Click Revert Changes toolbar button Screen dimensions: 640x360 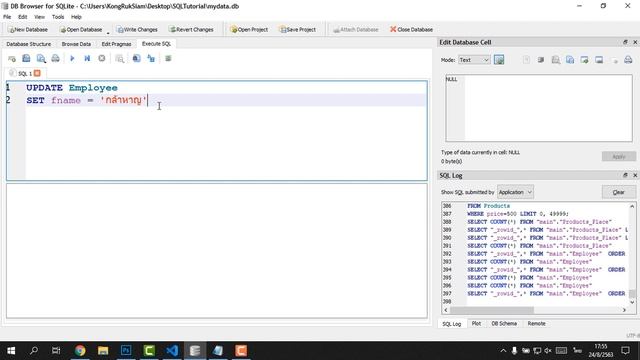(191, 30)
